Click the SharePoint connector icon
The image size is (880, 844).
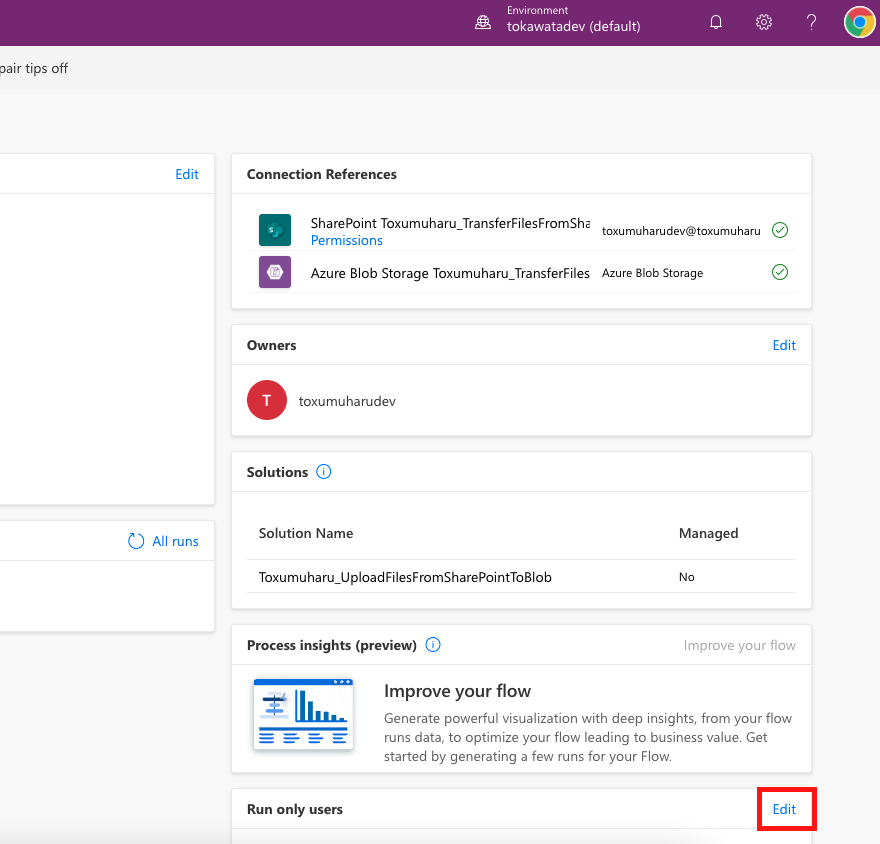coord(274,230)
